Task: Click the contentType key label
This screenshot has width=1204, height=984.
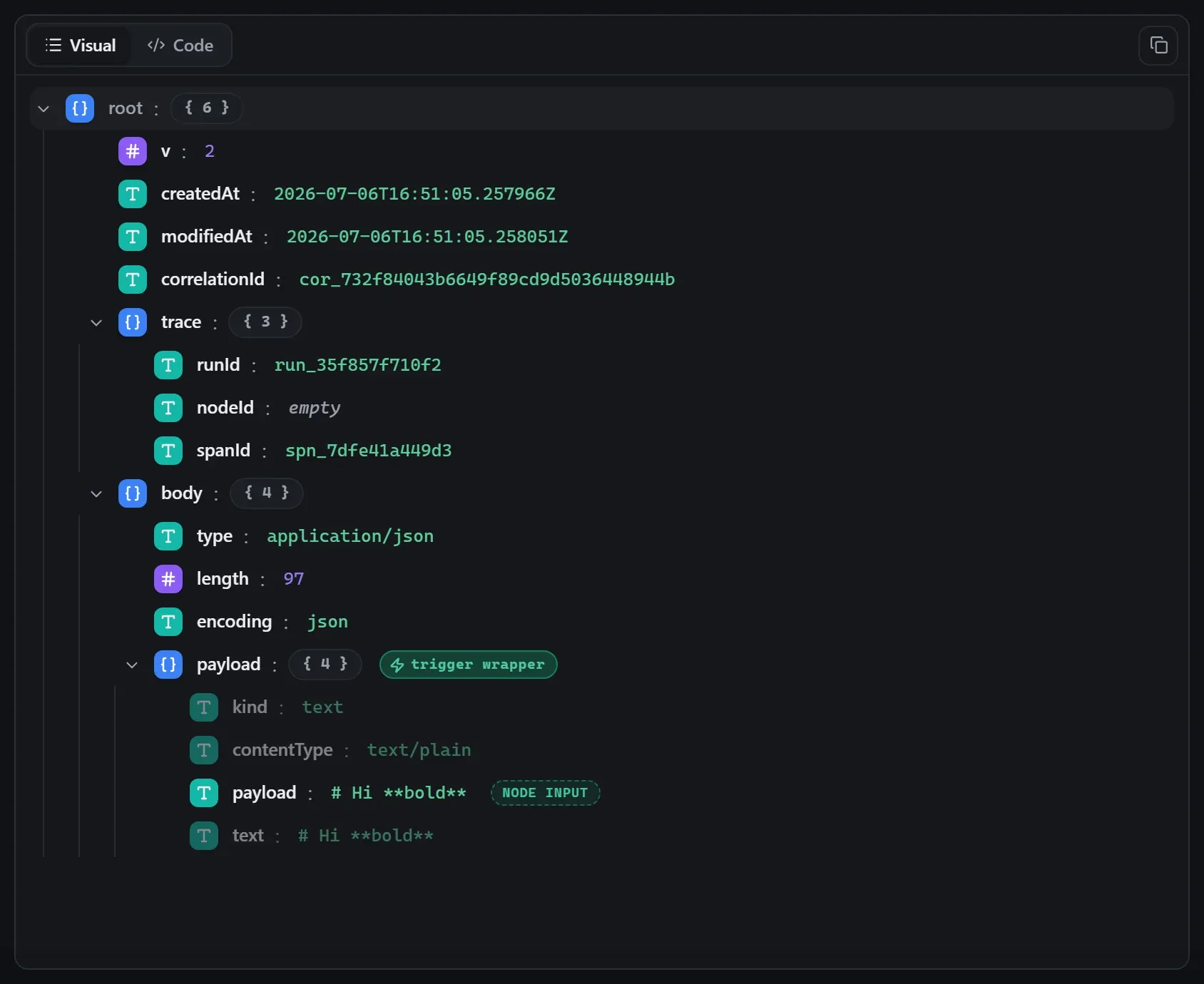Action: coord(282,750)
